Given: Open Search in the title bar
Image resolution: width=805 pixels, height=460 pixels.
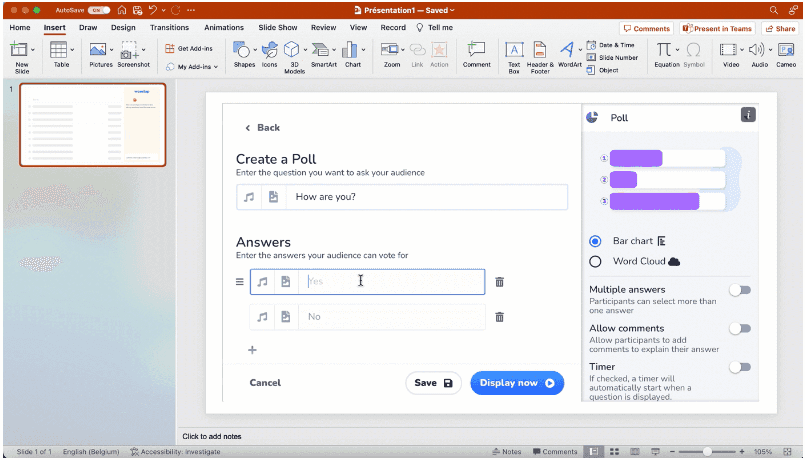Looking at the screenshot, I should (x=774, y=10).
